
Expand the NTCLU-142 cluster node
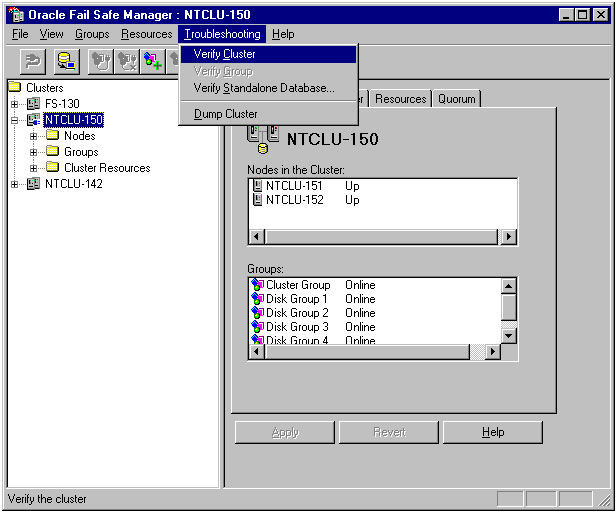(x=15, y=184)
